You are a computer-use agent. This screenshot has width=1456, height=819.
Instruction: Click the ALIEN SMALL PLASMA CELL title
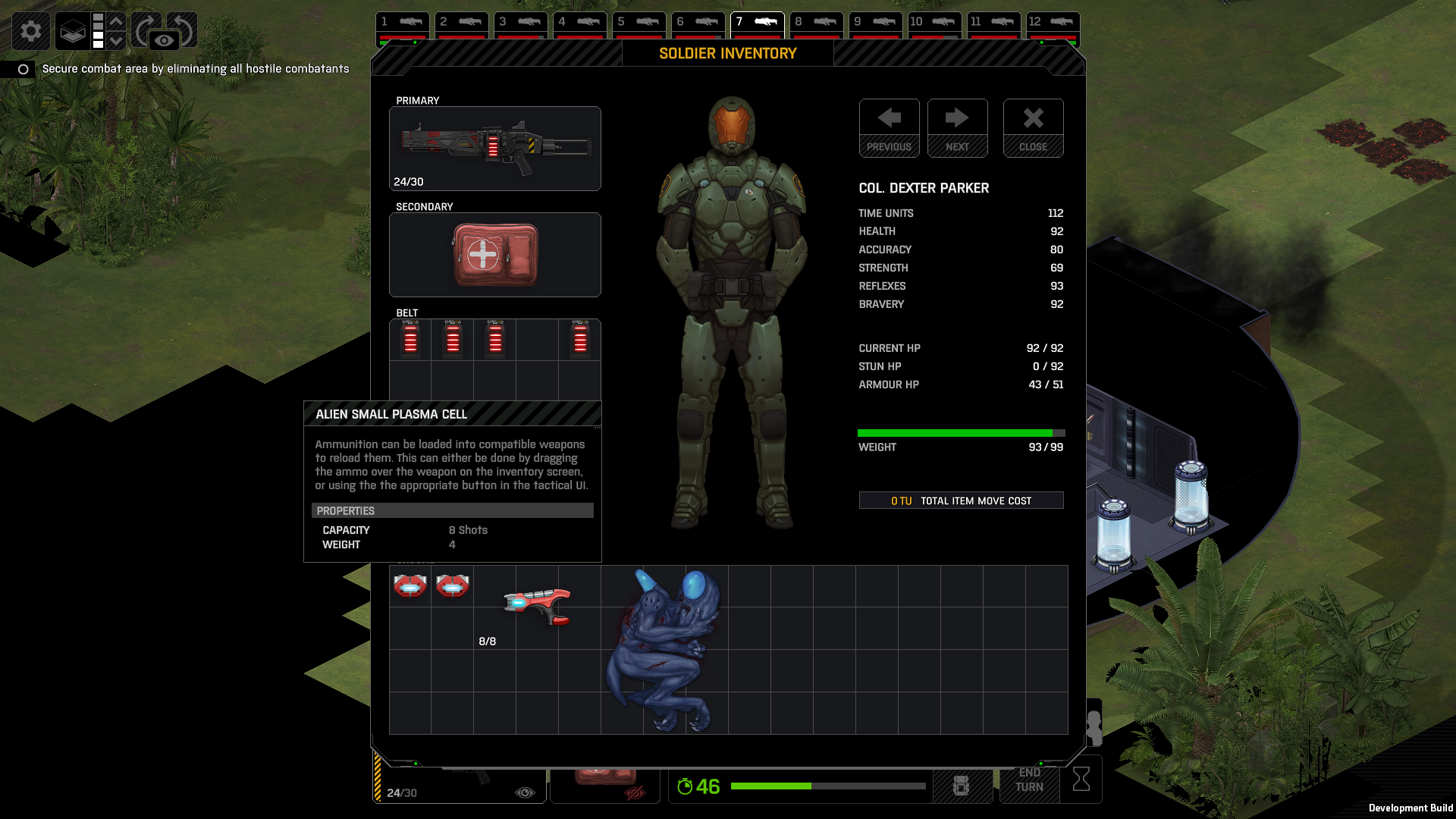[391, 414]
